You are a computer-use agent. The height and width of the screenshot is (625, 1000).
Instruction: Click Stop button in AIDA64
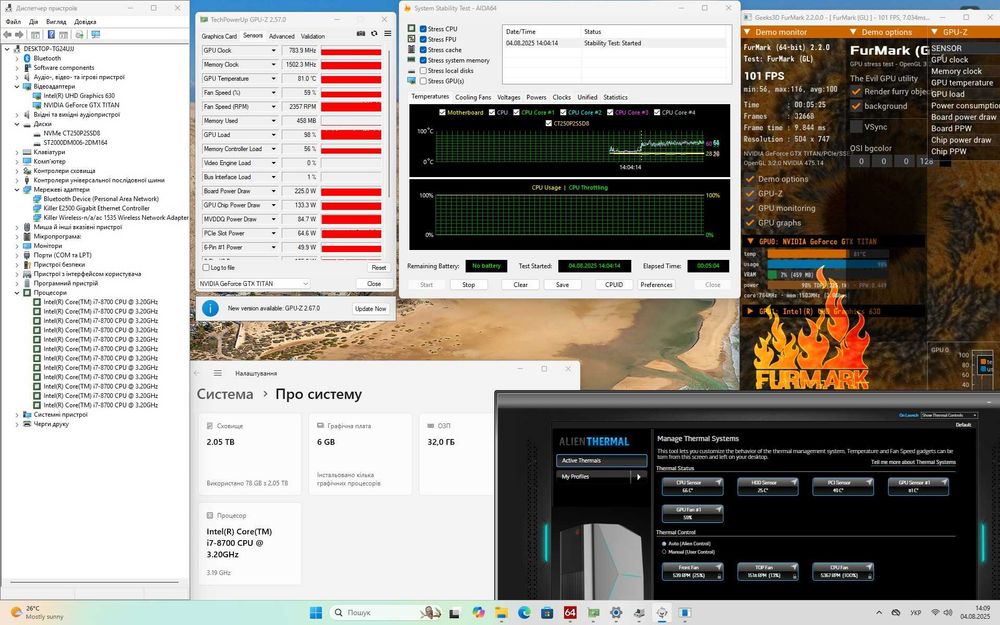[468, 284]
